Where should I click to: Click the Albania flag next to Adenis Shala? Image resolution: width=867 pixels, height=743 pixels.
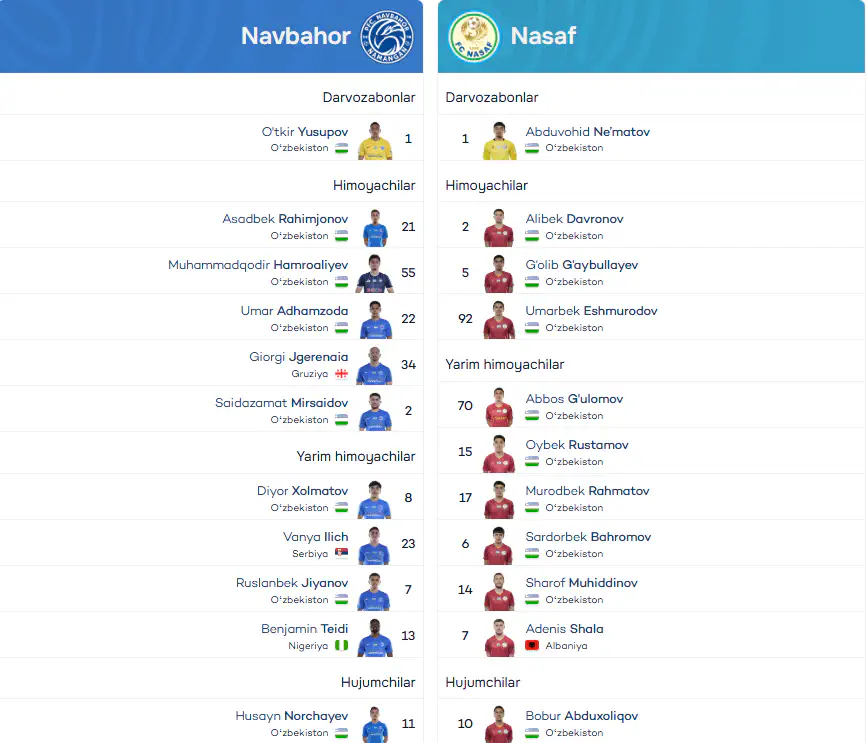click(x=532, y=645)
